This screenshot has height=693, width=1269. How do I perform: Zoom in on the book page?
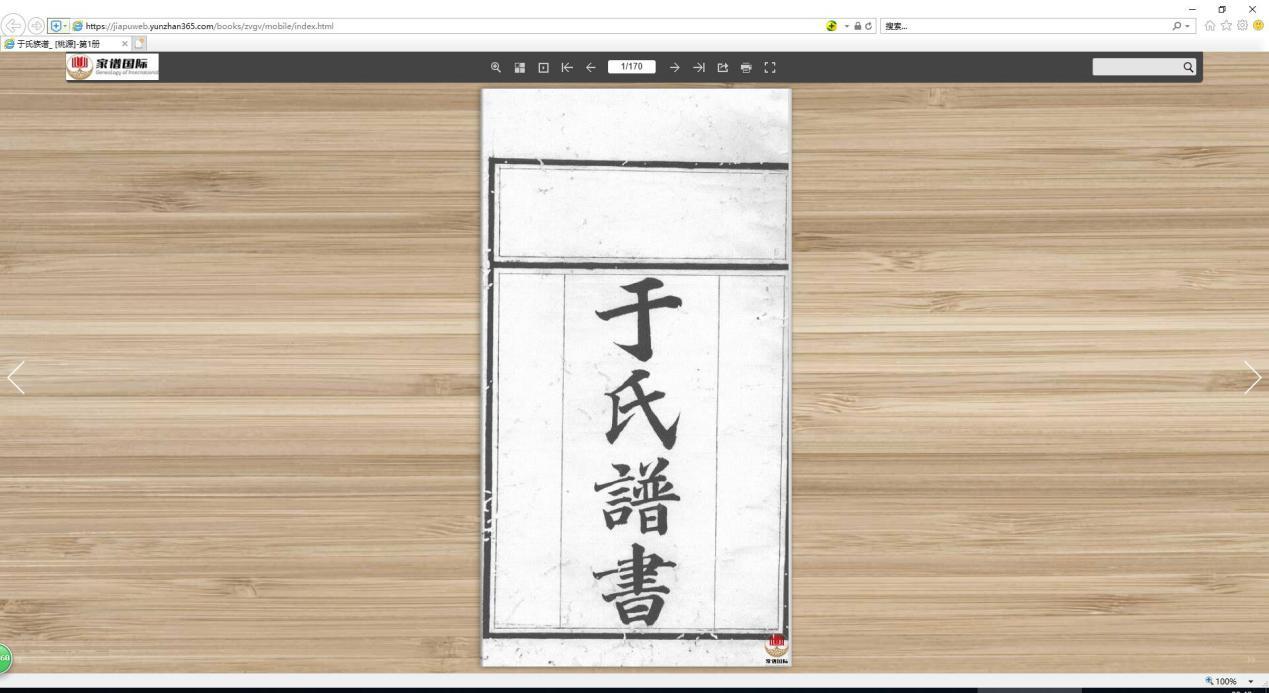tap(495, 67)
